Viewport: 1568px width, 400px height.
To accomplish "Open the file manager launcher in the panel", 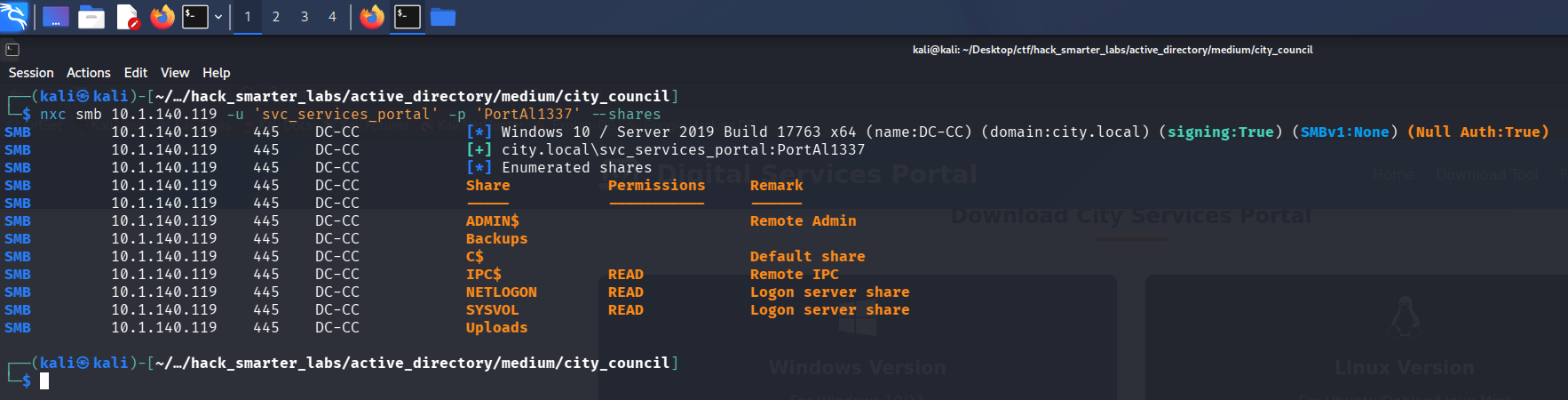I will (x=91, y=16).
